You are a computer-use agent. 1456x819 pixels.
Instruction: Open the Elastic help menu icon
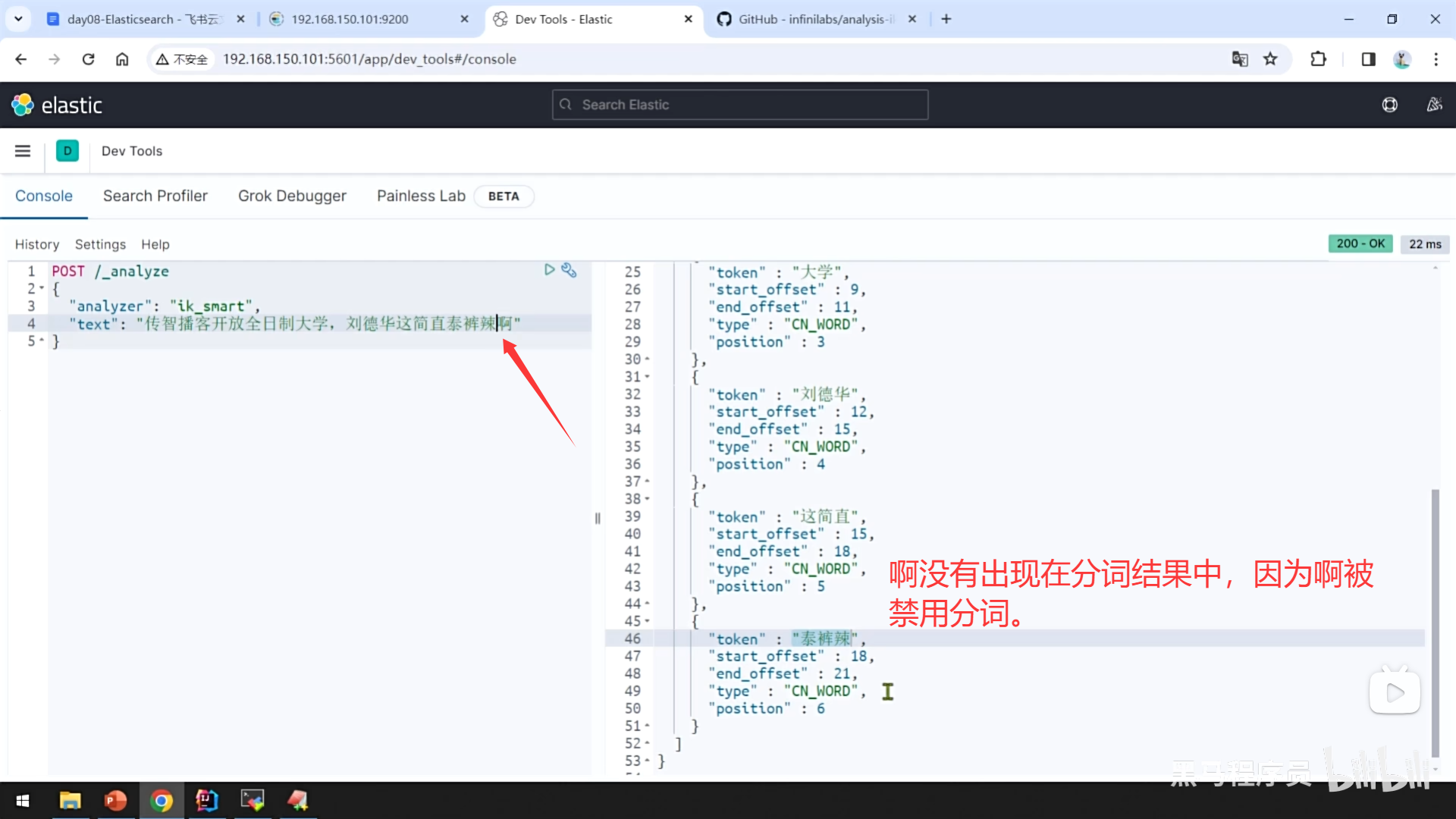point(1389,105)
